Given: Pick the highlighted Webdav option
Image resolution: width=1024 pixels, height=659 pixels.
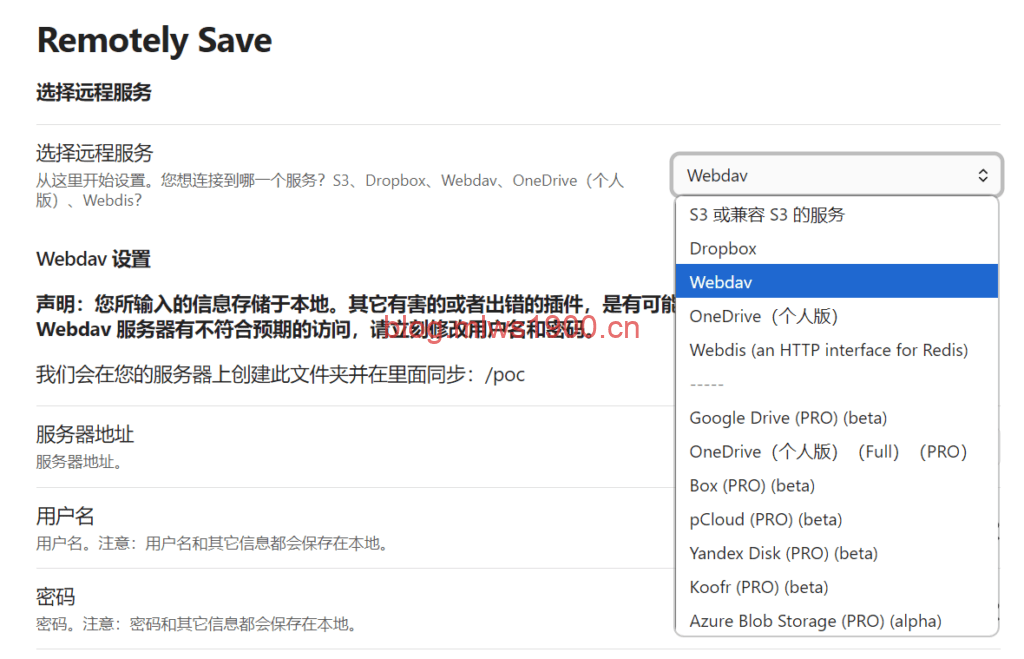Looking at the screenshot, I should click(720, 282).
